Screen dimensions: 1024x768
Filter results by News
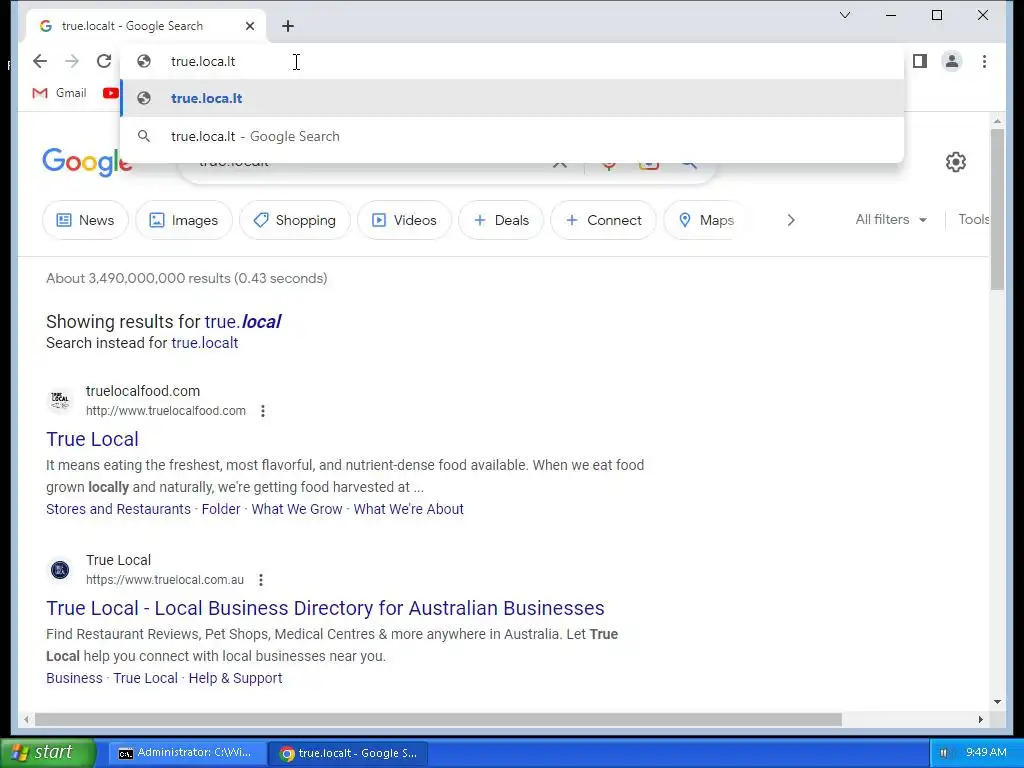[85, 220]
